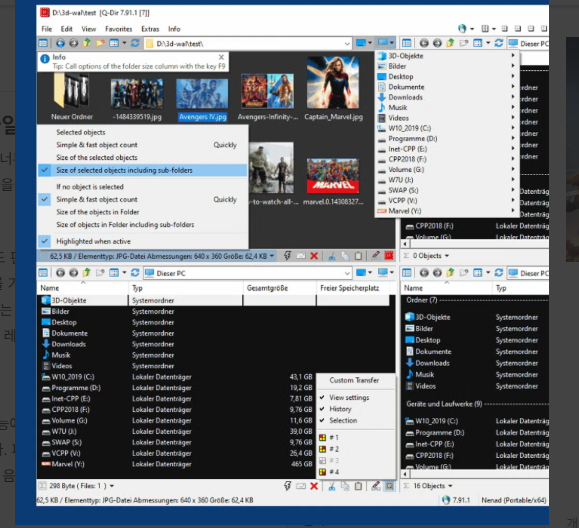Click Typ column header in bottom-left pane

click(186, 288)
